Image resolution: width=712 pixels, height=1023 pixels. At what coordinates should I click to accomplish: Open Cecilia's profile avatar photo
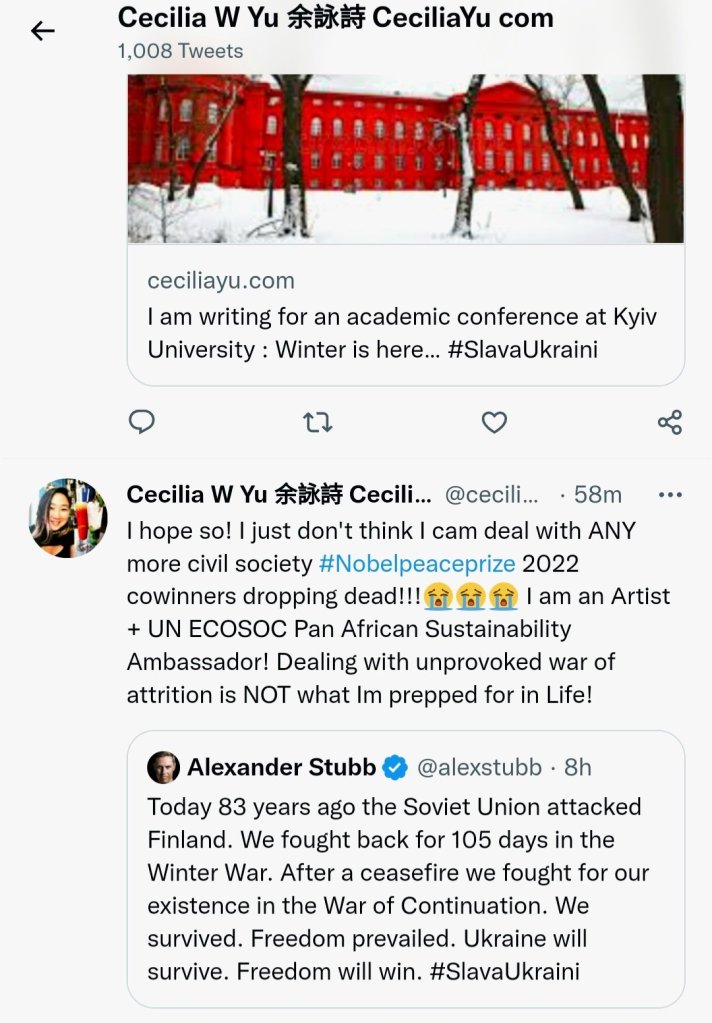coord(68,517)
